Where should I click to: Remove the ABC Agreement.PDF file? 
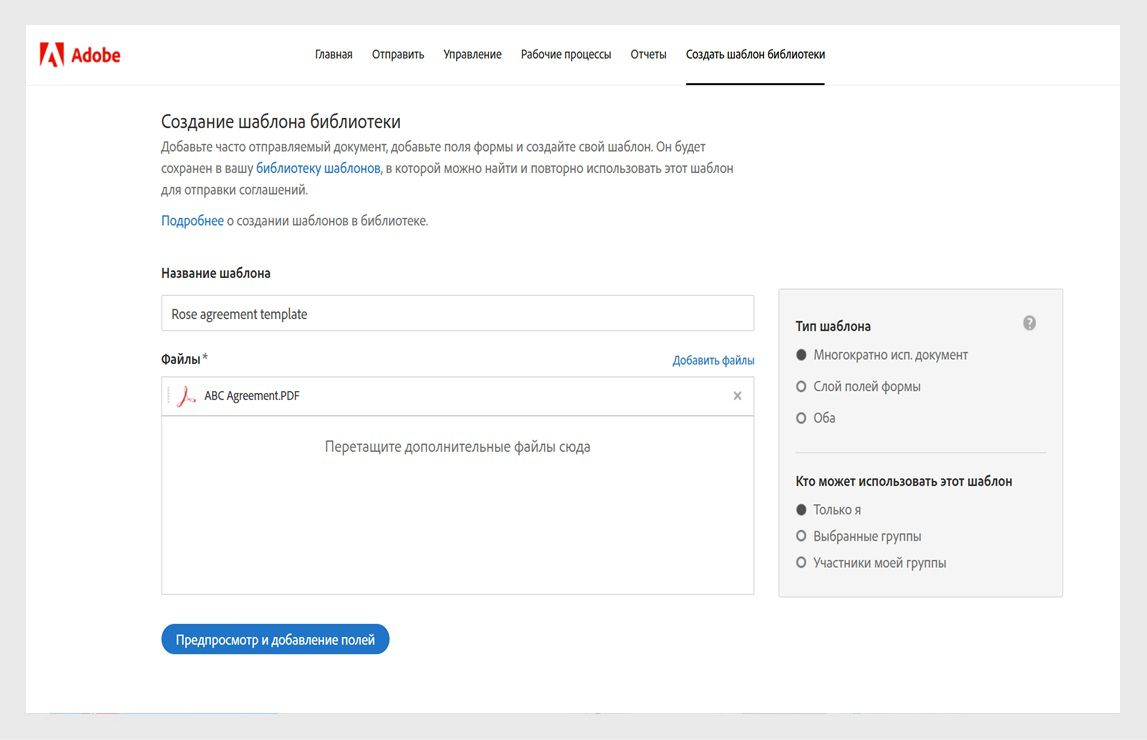pyautogui.click(x=737, y=396)
